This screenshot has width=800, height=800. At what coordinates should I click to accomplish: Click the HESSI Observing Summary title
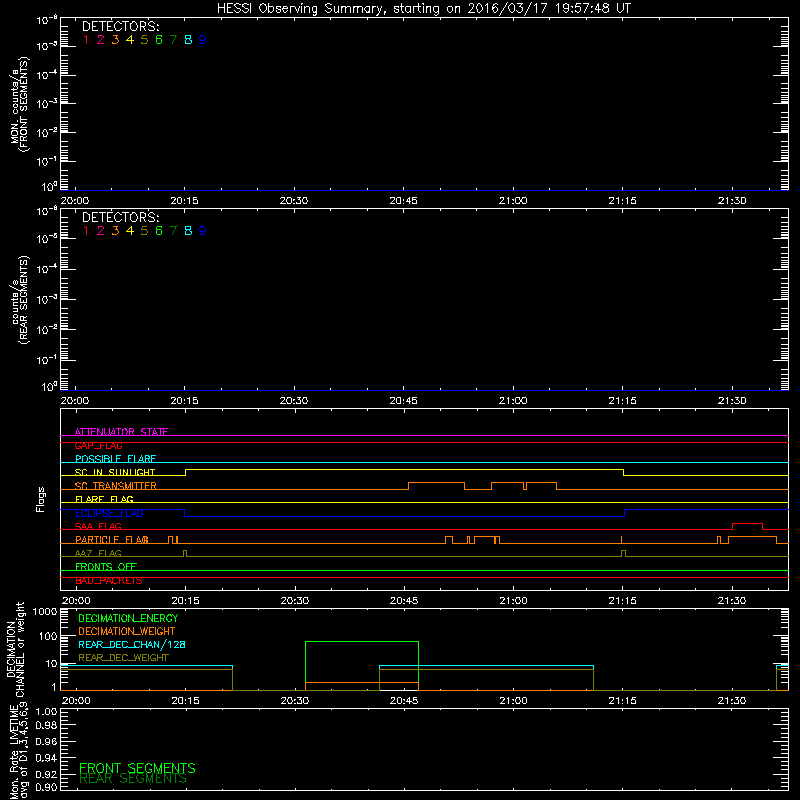point(424,9)
